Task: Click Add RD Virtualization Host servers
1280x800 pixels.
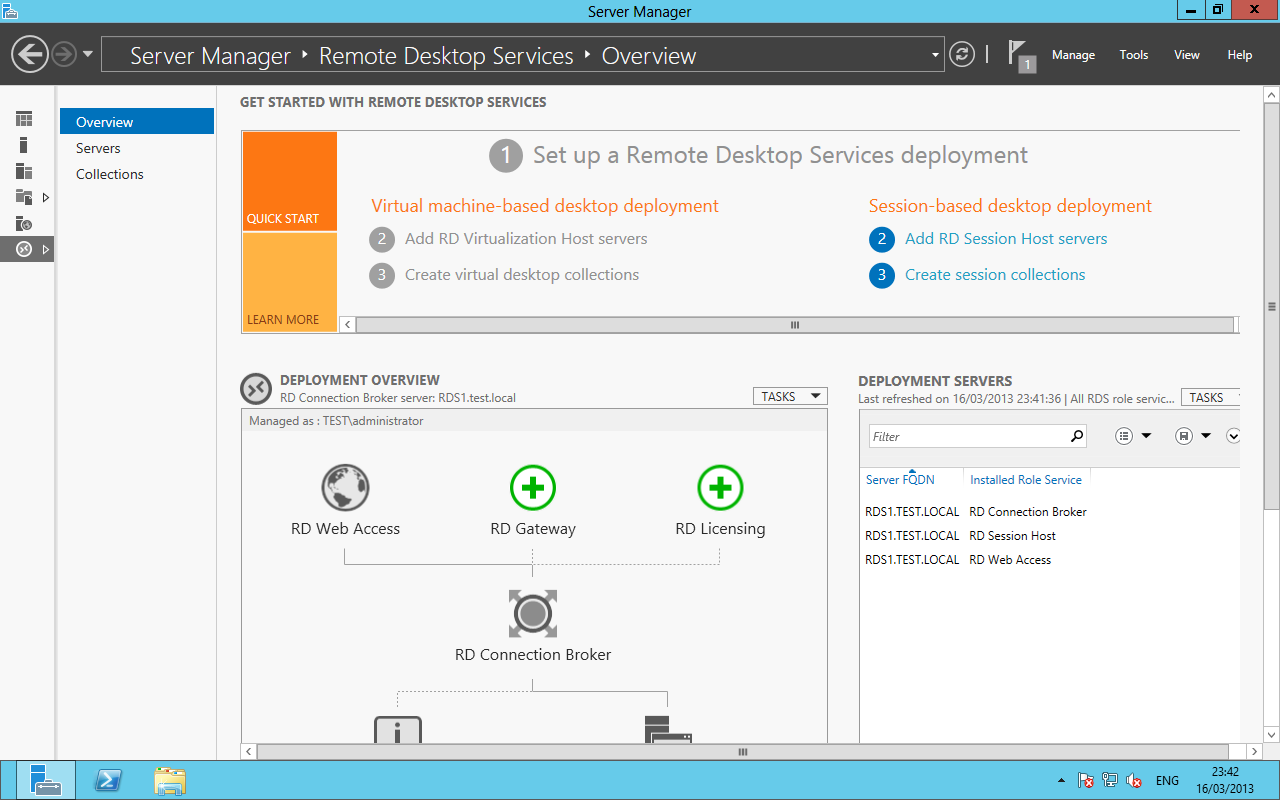Action: tap(526, 239)
